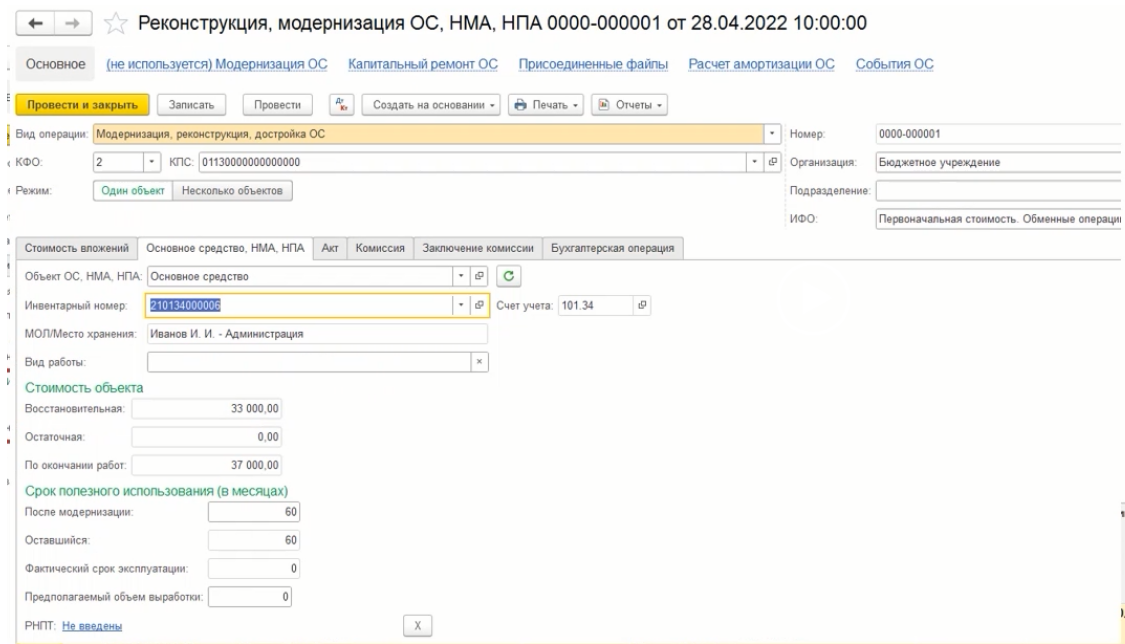
Task: Click the После модернизации months field
Action: pyautogui.click(x=254, y=513)
